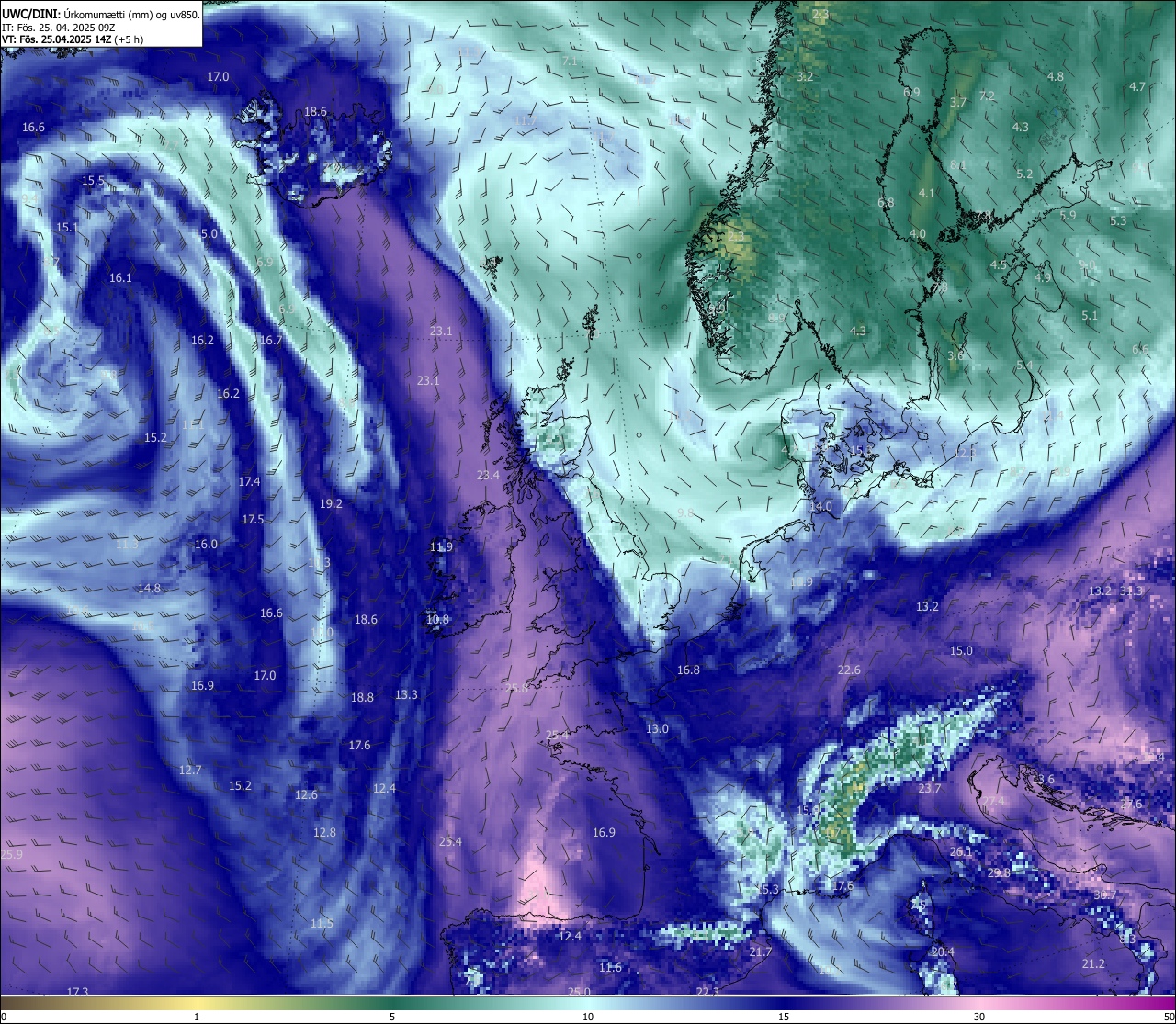Click the map value 23.7
Image resolution: width=1176 pixels, height=1024 pixels.
929,789
